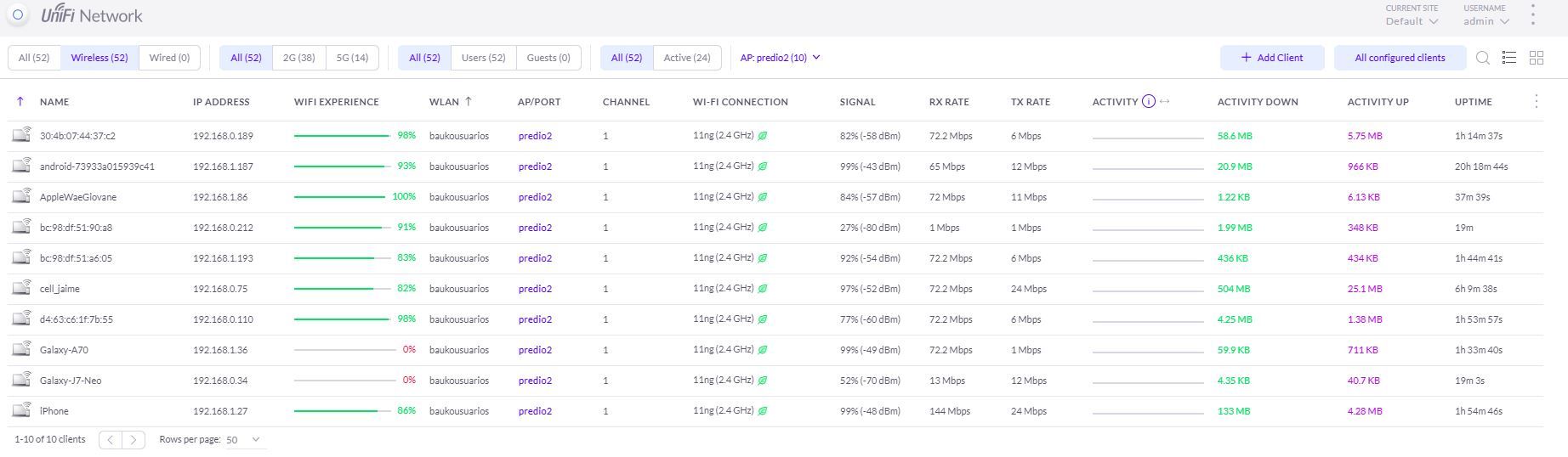
Task: Switch to grid view icon
Action: (1537, 58)
